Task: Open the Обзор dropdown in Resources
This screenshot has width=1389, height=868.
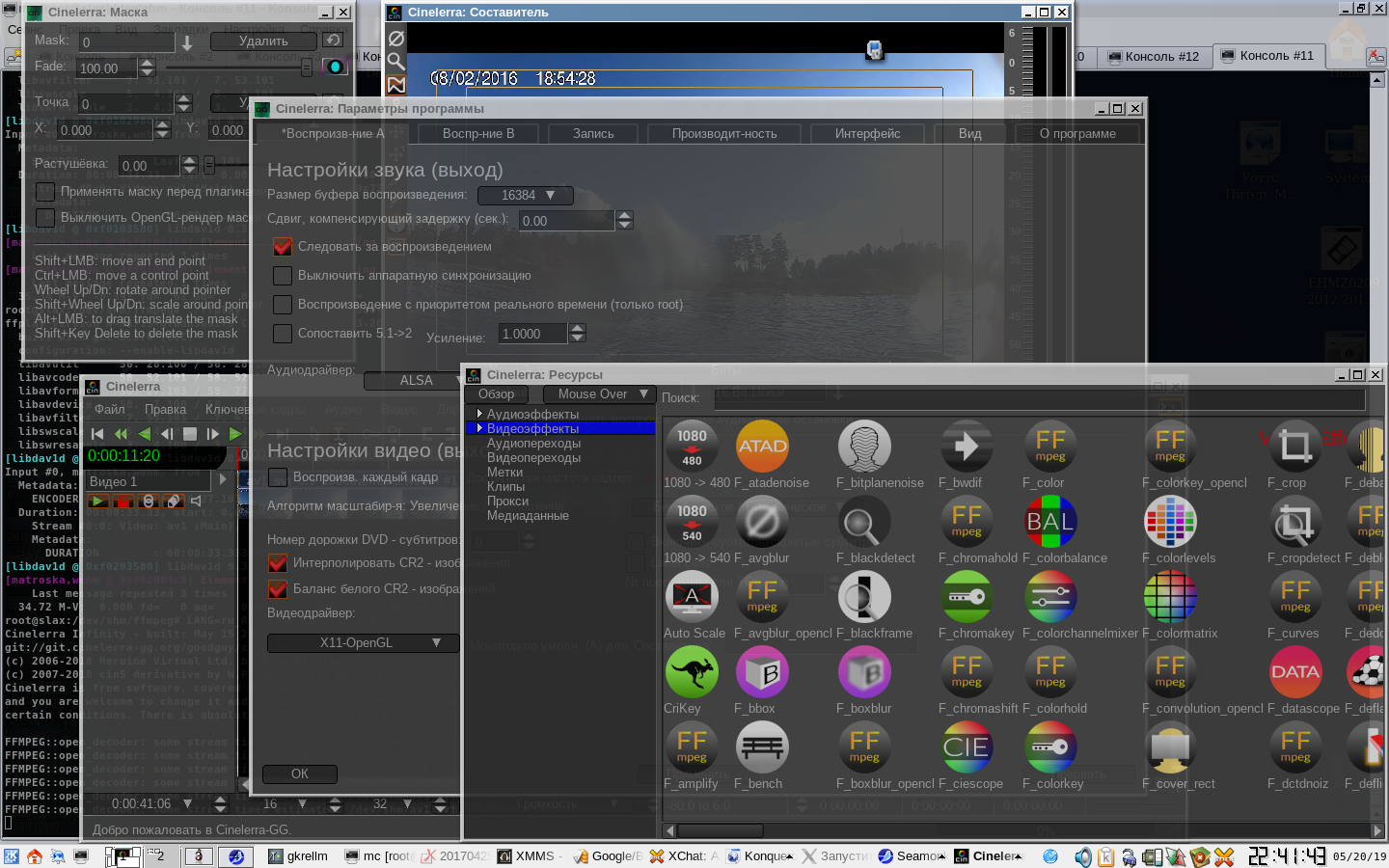Action: 496,393
